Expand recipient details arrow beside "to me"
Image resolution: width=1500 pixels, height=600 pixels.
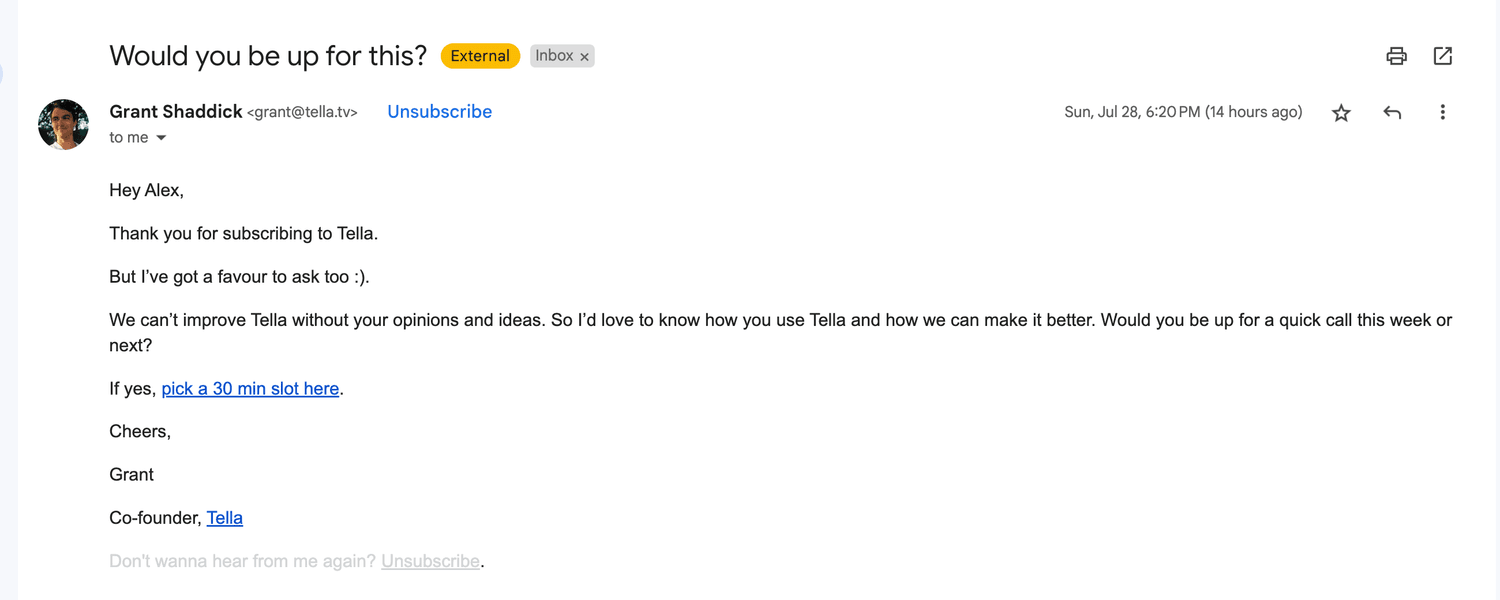click(161, 138)
